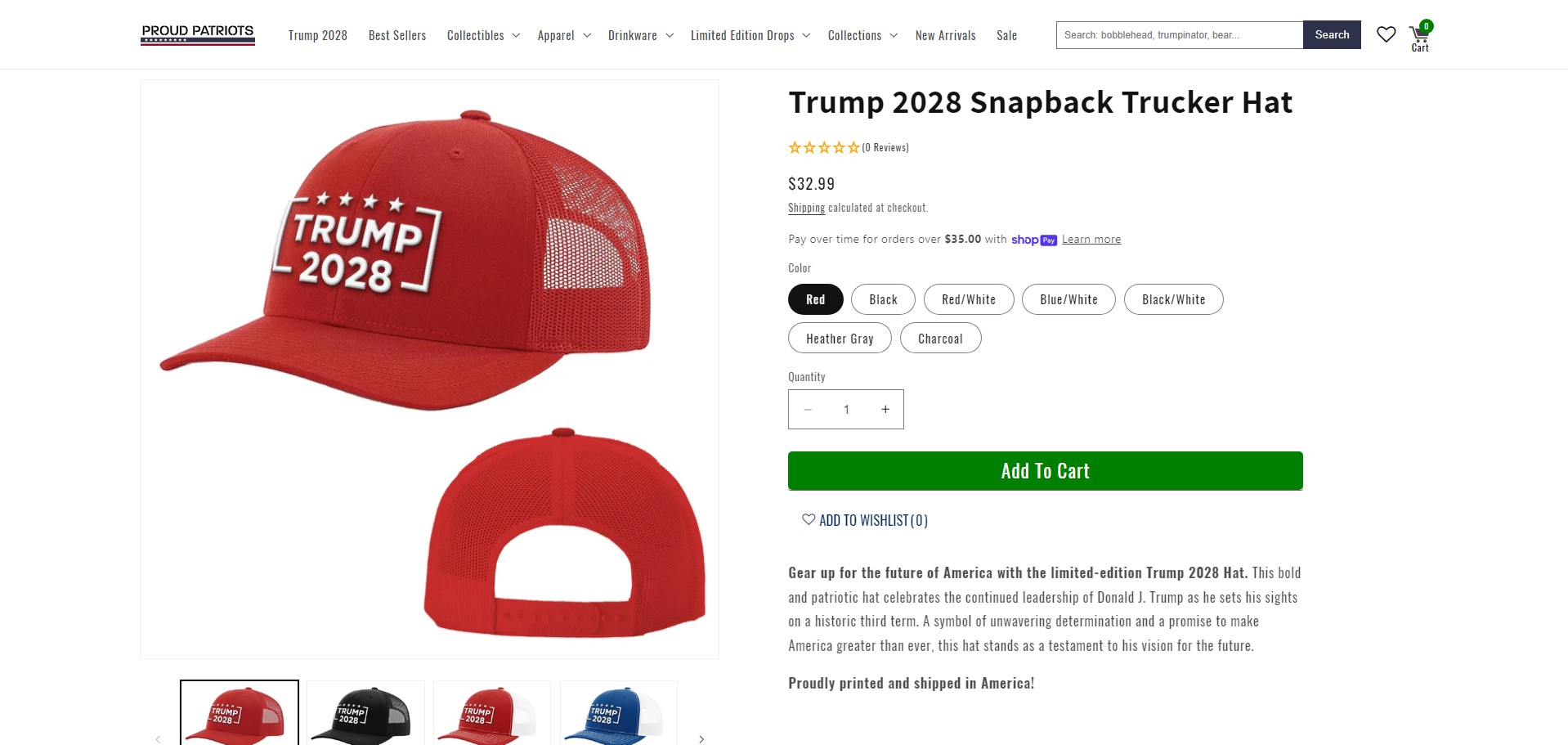Open the Shop Pay Learn more link
This screenshot has height=745, width=1568.
(1091, 239)
